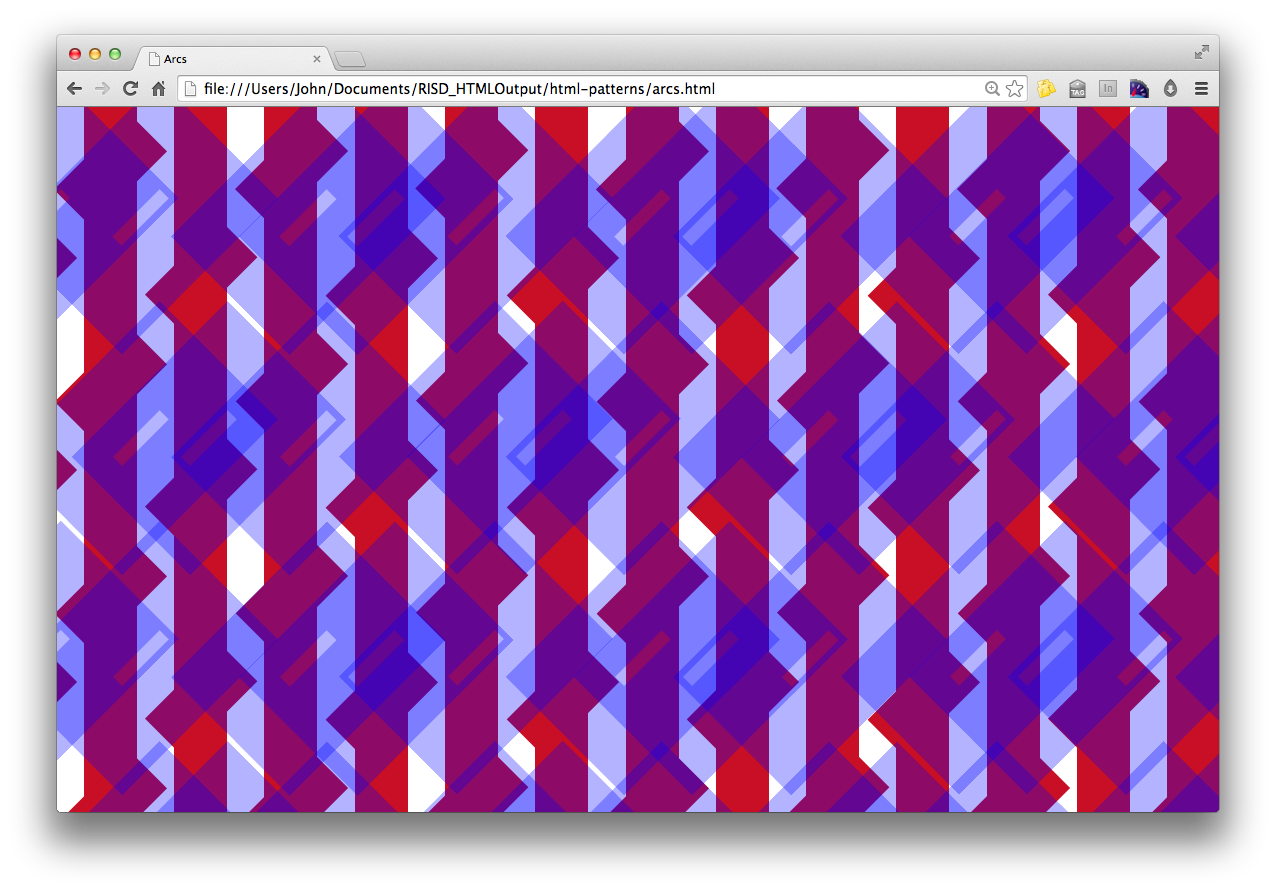Viewport: 1276px width, 891px height.
Task: Enter fullscreen with the top-right arrows
Action: pyautogui.click(x=1201, y=51)
